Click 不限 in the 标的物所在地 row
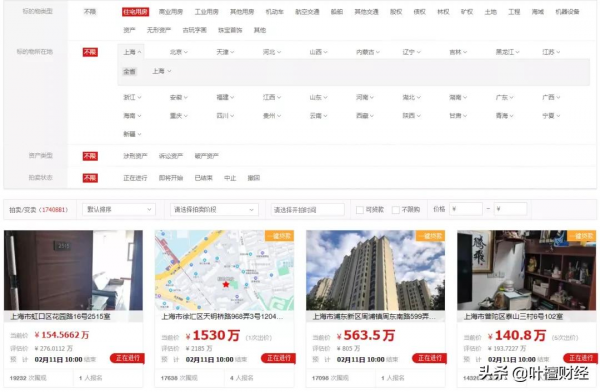Screen dimensions: 600x392 90,52
